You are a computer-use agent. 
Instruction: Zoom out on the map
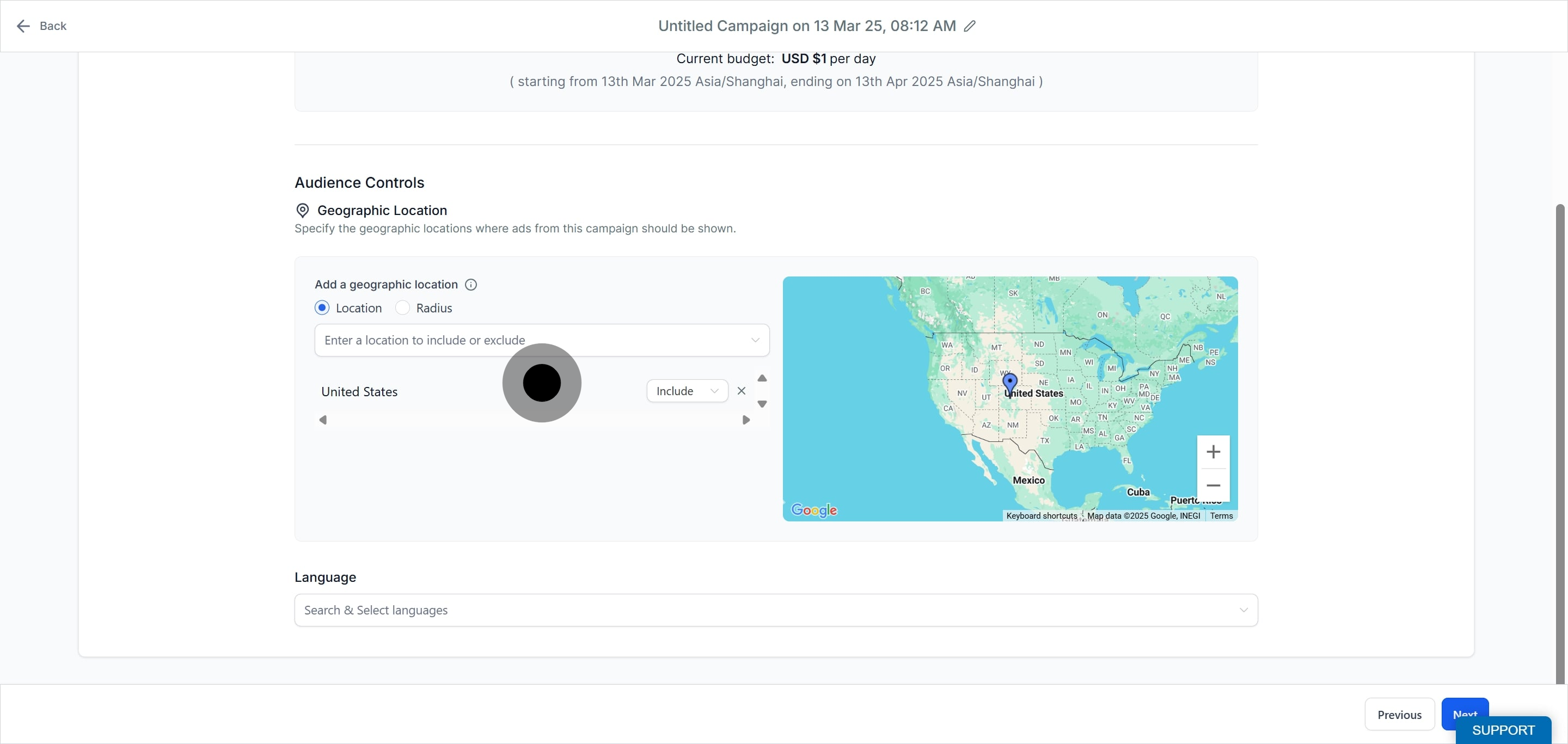1213,485
